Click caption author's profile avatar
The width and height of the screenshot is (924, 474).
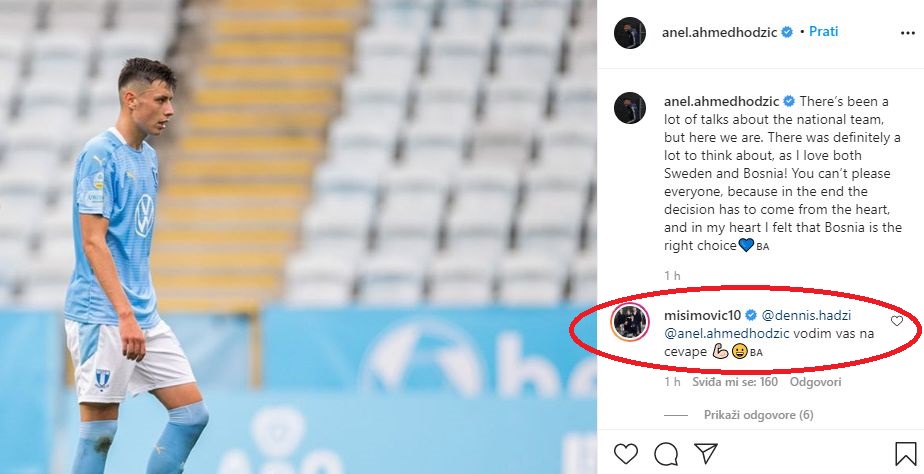click(630, 108)
